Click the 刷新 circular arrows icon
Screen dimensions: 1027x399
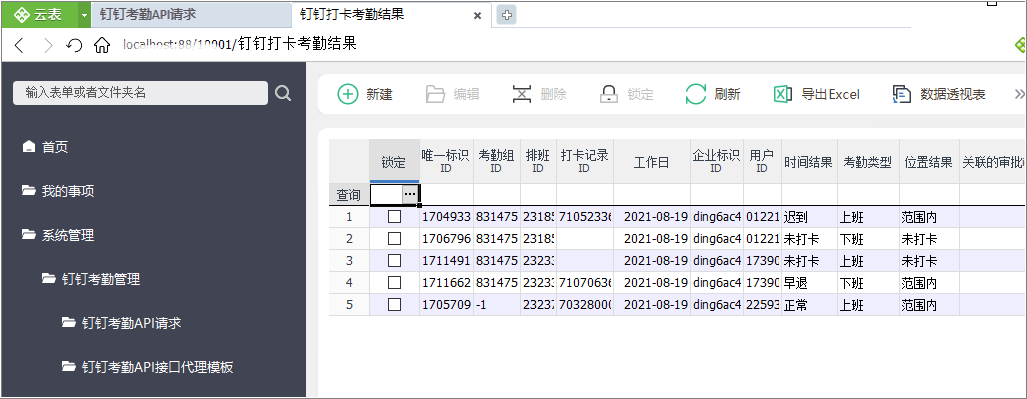click(696, 94)
